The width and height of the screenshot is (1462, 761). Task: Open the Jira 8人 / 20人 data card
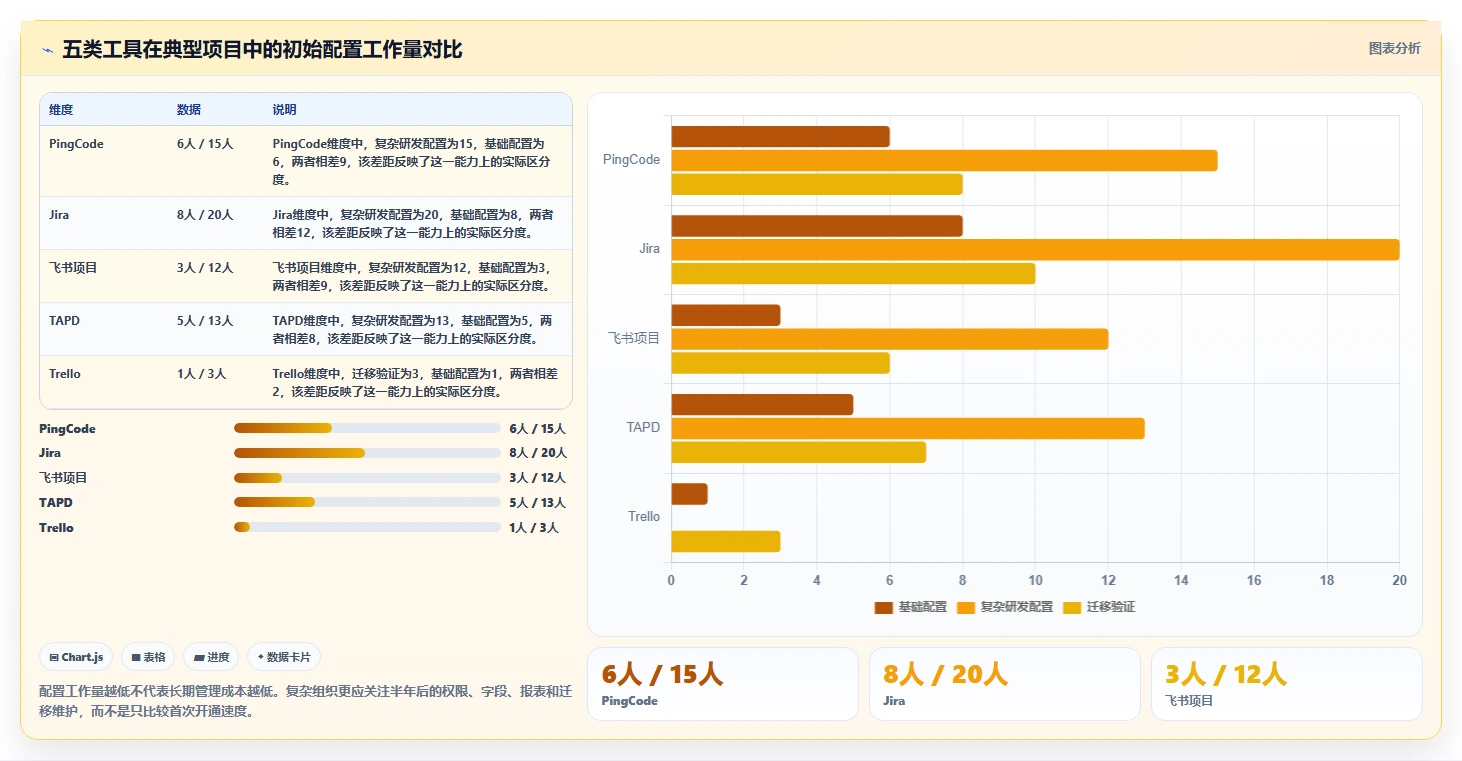pyautogui.click(x=1004, y=684)
